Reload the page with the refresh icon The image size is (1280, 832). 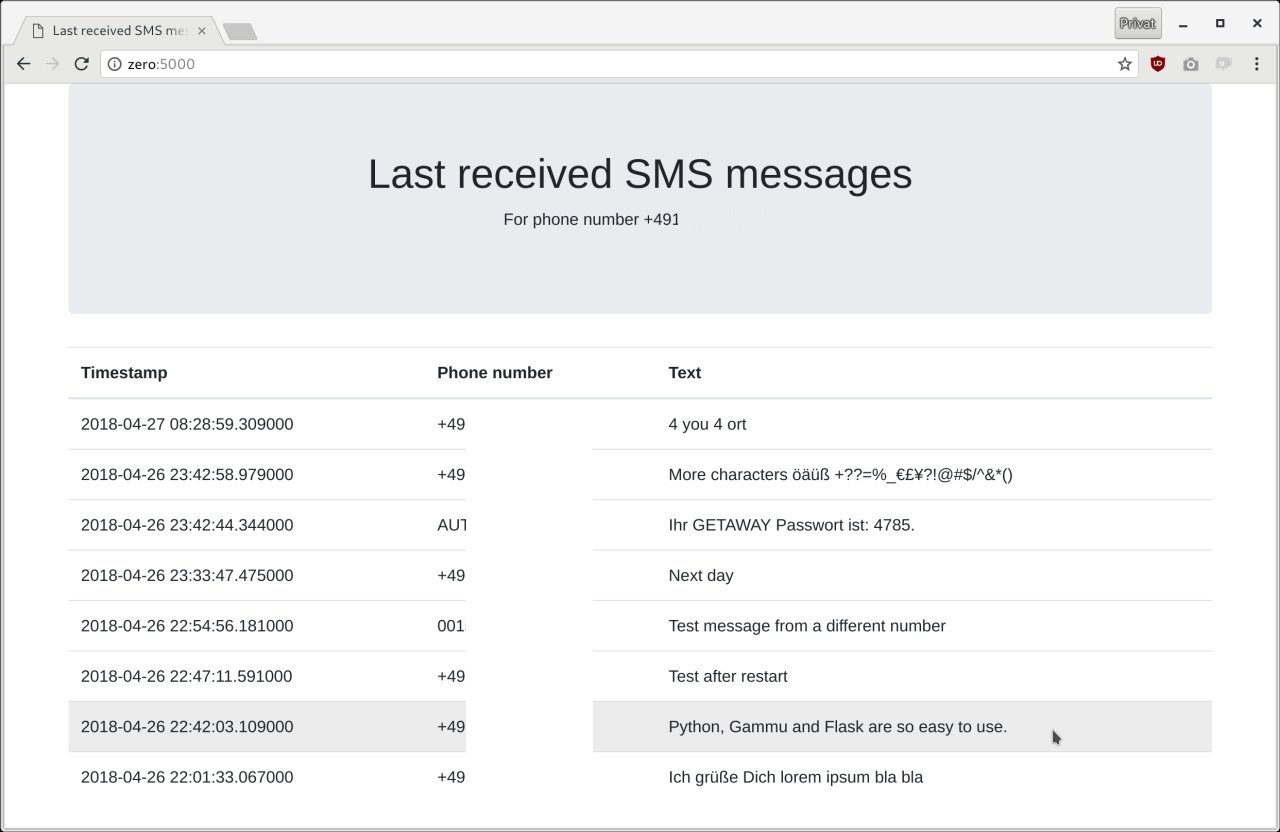point(82,64)
